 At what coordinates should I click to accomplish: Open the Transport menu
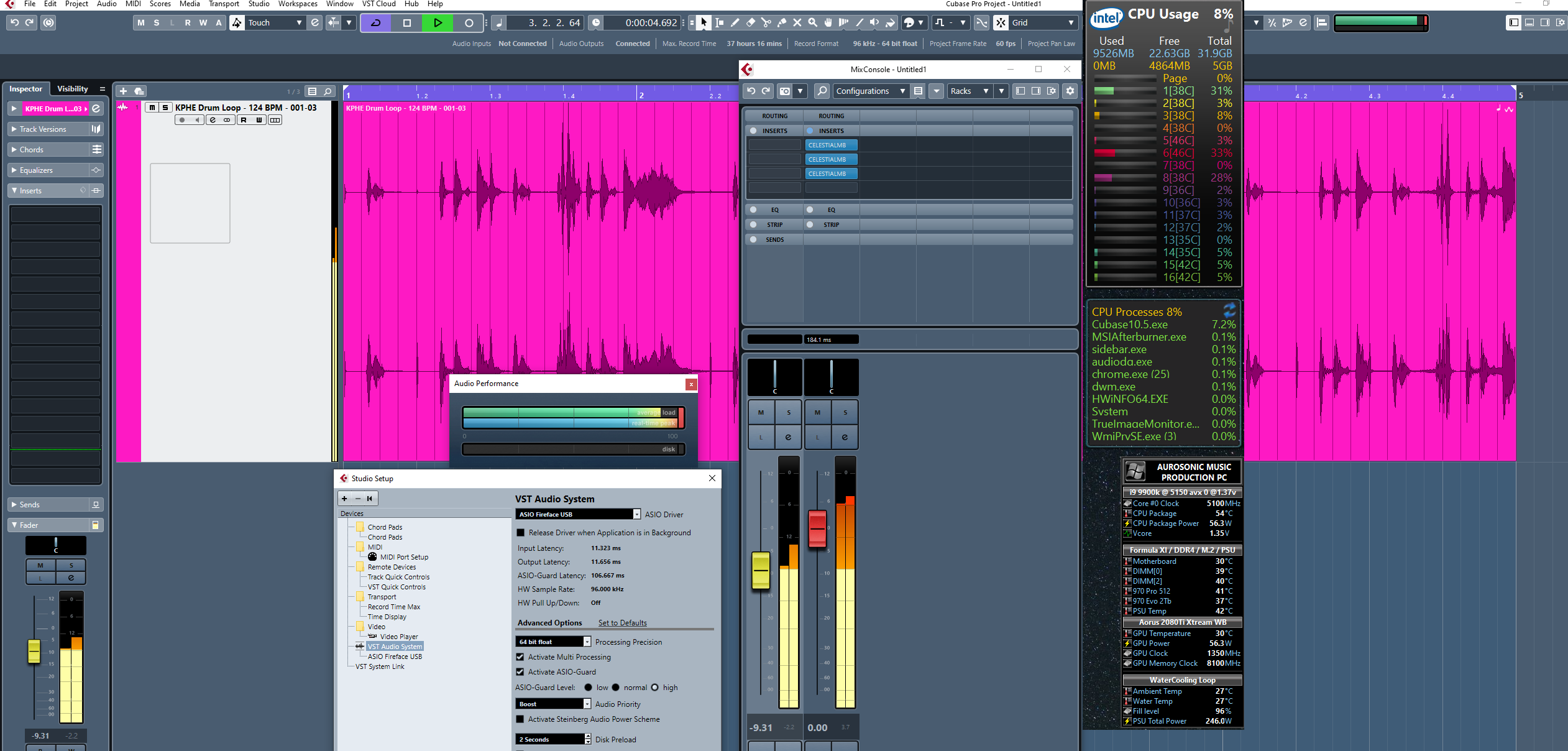click(224, 4)
